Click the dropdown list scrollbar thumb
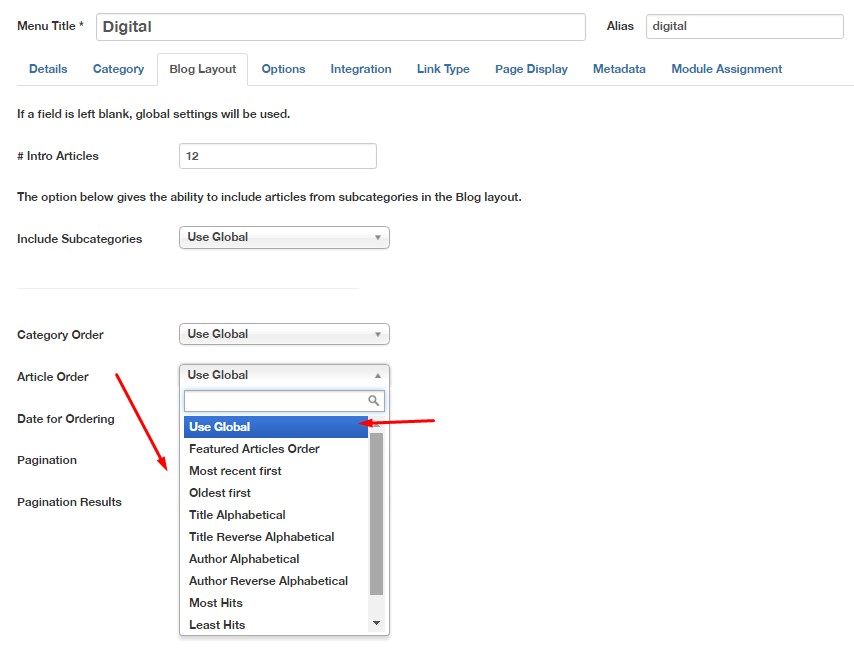The image size is (854, 654). [x=376, y=514]
